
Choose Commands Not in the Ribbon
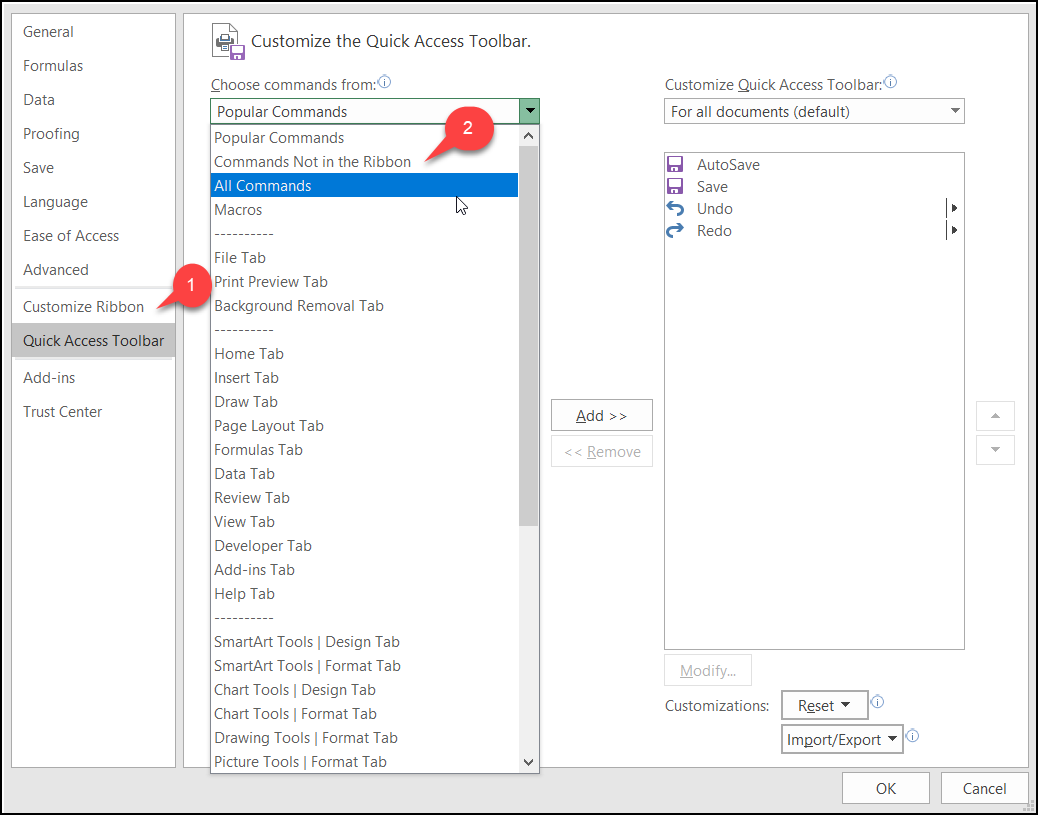(x=312, y=162)
